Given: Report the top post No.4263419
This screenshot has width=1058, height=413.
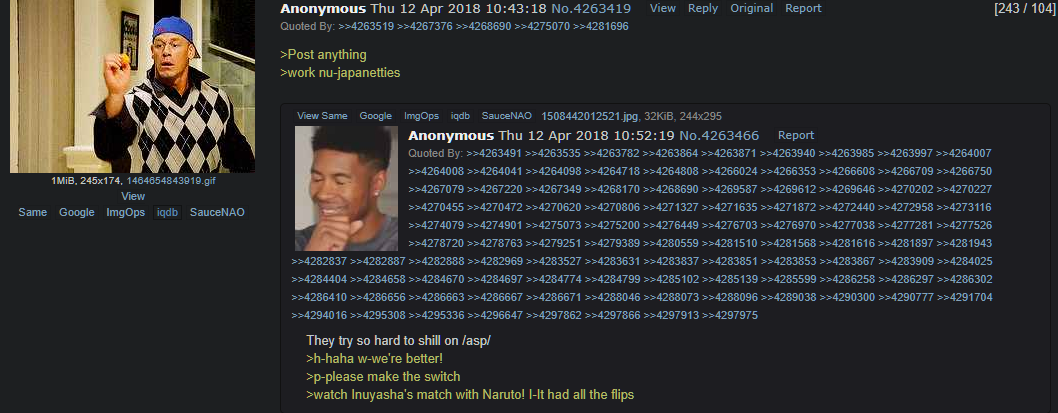Looking at the screenshot, I should (x=803, y=8).
